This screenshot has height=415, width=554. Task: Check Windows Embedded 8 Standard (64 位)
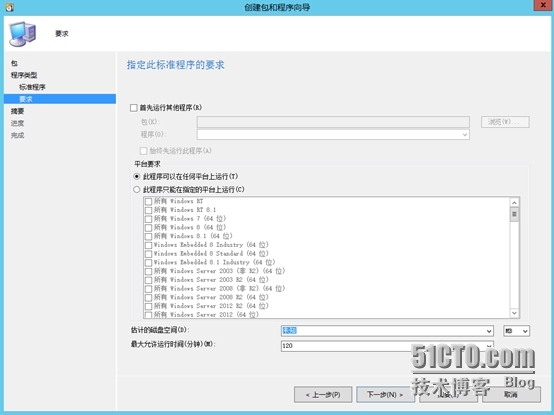[149, 254]
